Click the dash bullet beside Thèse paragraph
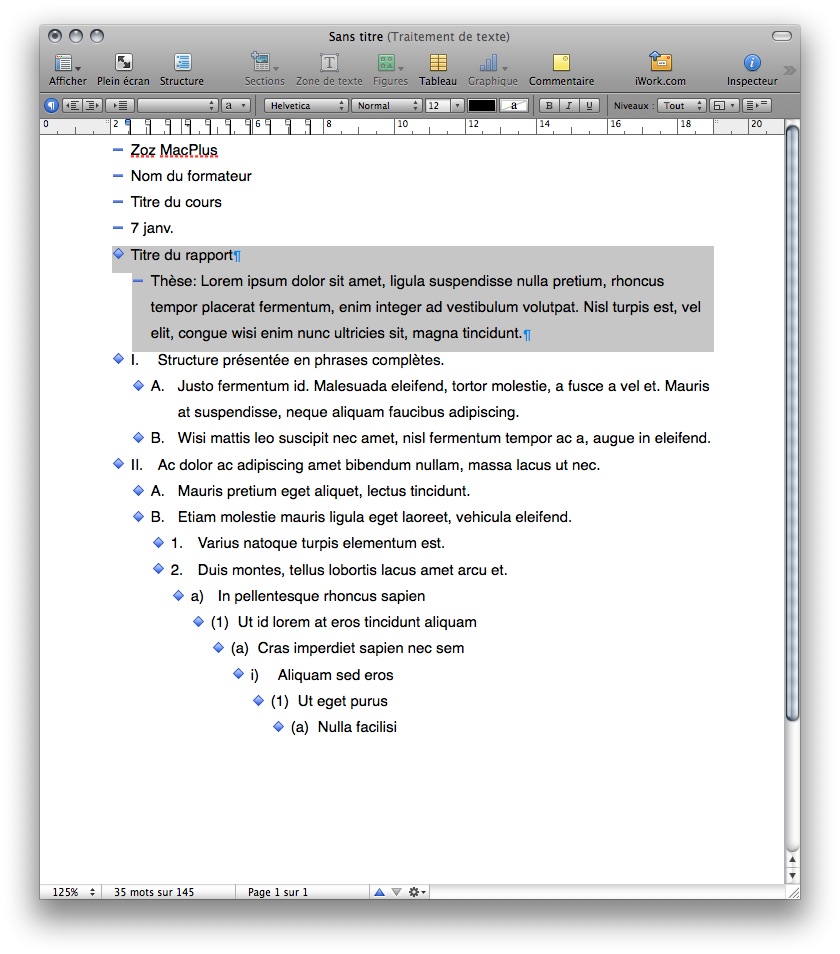Viewport: 840px width, 954px height. point(138,280)
